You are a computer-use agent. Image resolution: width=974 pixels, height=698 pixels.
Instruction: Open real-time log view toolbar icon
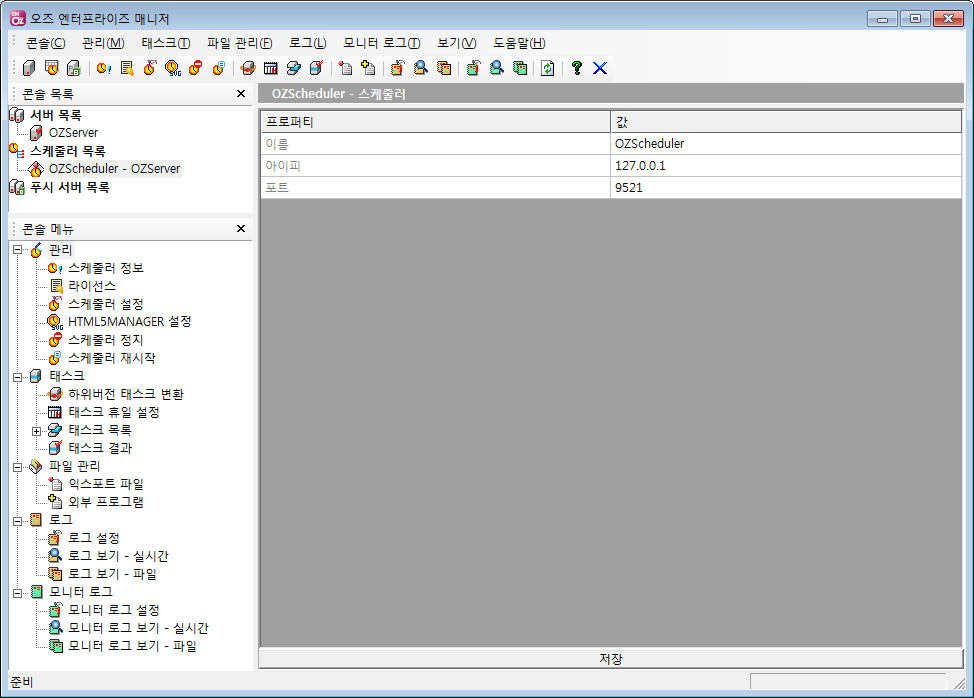click(421, 68)
